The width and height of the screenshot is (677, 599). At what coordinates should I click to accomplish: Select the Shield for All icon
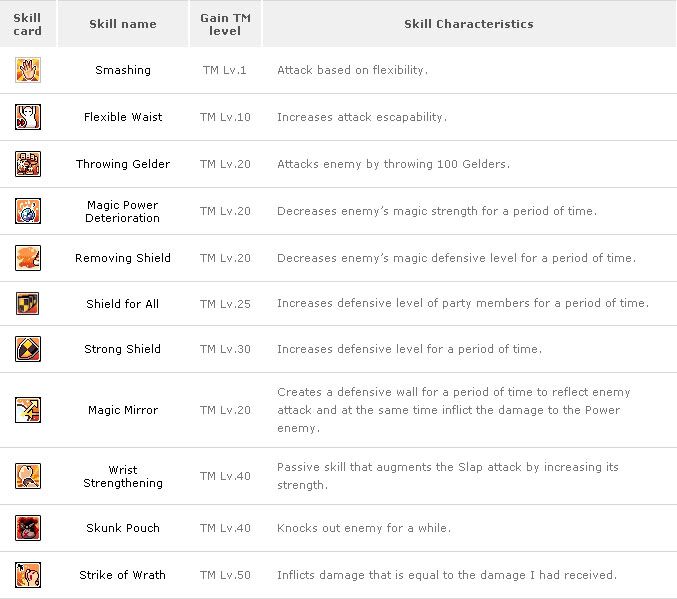point(27,303)
